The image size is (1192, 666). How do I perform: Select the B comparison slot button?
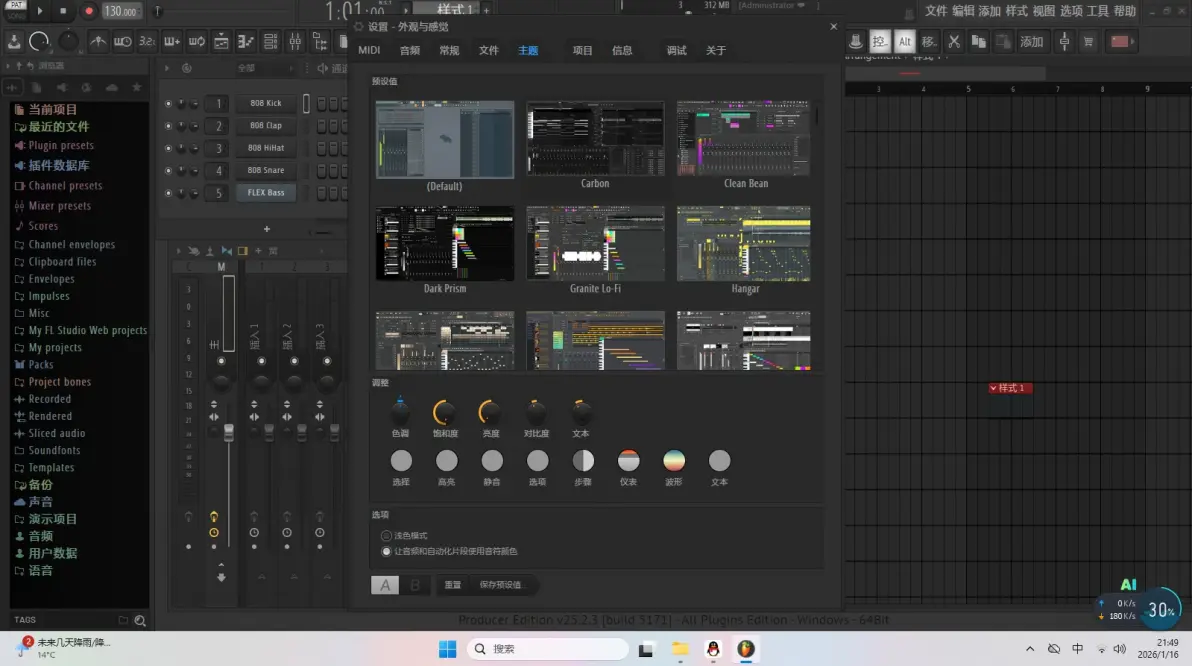coord(415,585)
